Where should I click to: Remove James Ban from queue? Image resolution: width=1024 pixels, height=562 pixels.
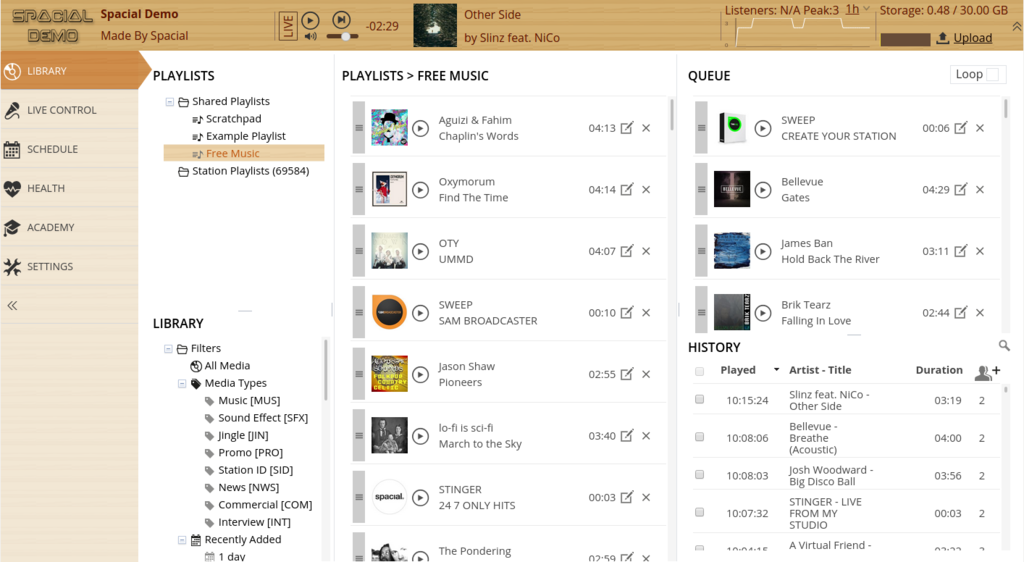coord(980,251)
